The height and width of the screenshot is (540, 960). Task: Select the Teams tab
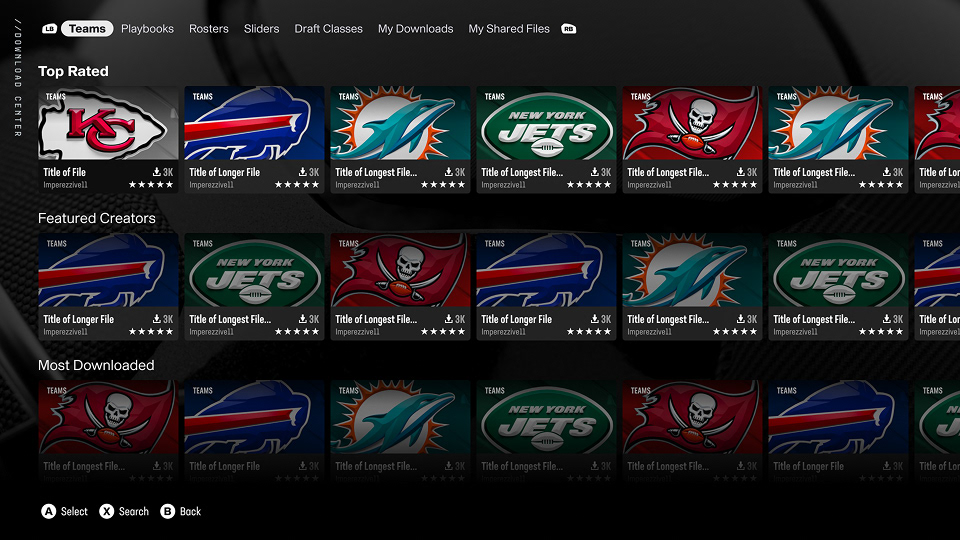(87, 29)
